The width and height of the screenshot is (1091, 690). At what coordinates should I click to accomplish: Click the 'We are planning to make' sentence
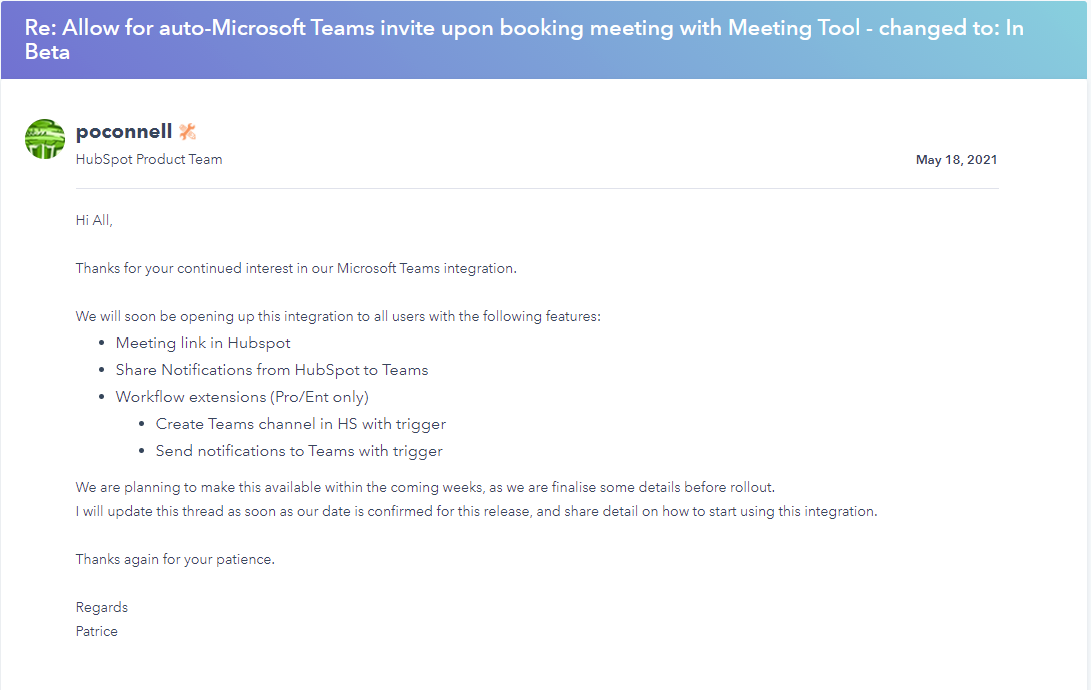pyautogui.click(x=425, y=488)
